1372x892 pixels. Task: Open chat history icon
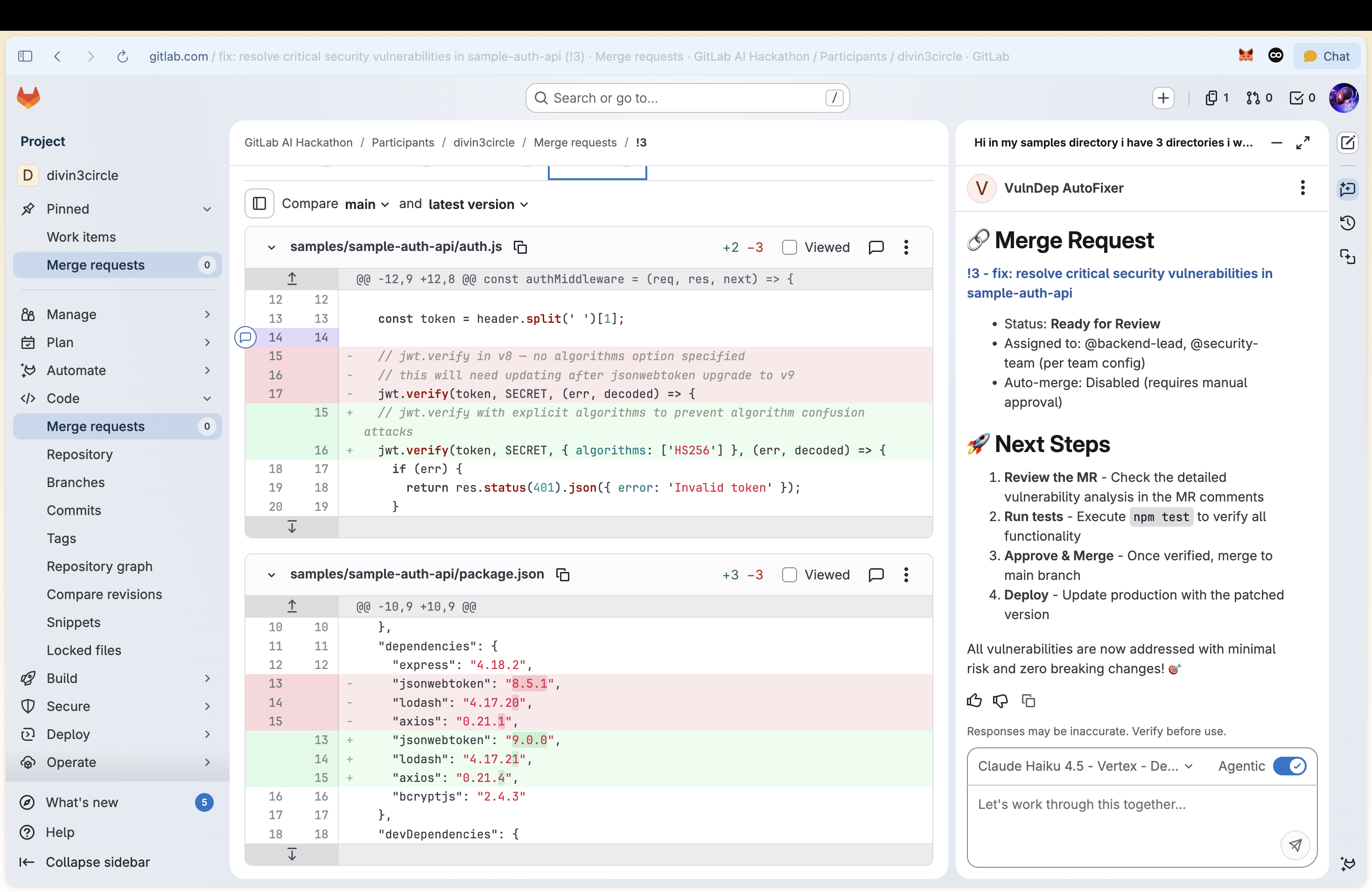tap(1347, 223)
